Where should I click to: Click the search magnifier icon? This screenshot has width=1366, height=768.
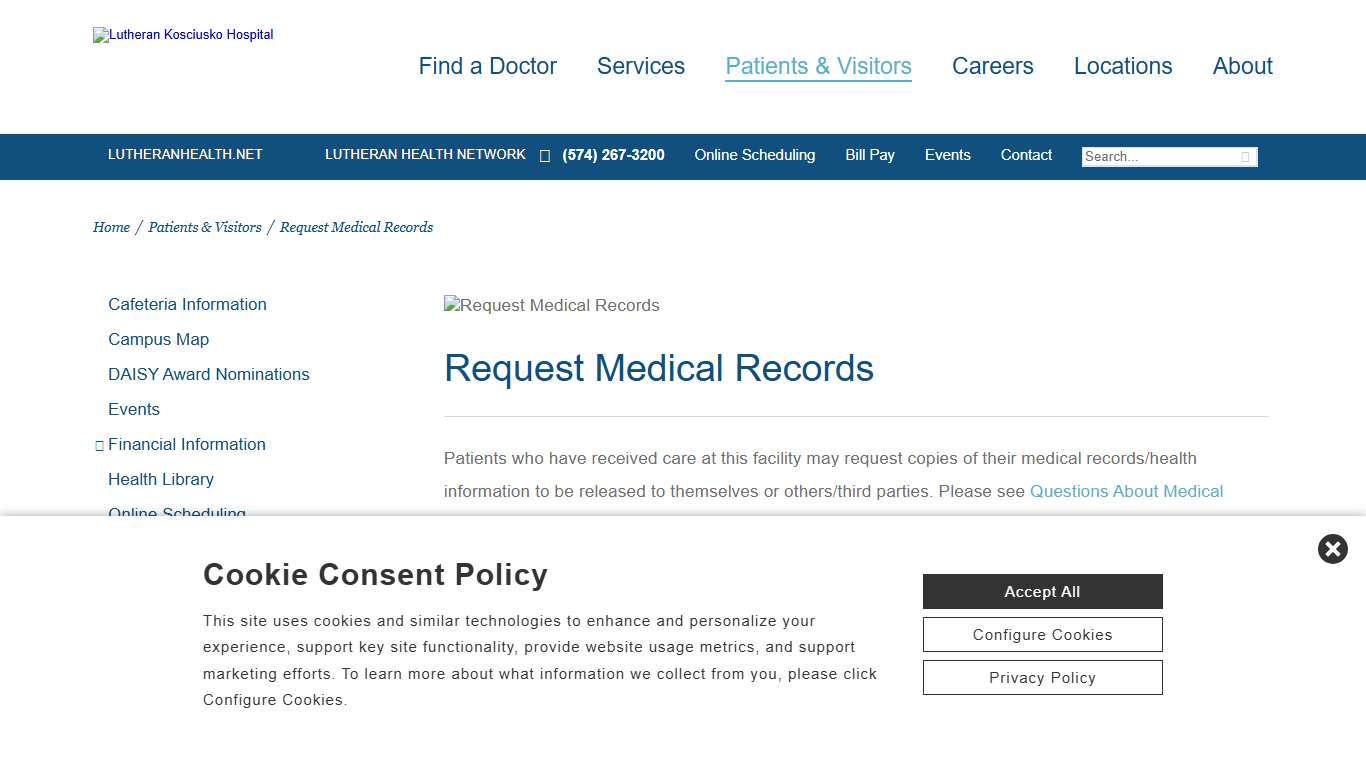click(1246, 156)
